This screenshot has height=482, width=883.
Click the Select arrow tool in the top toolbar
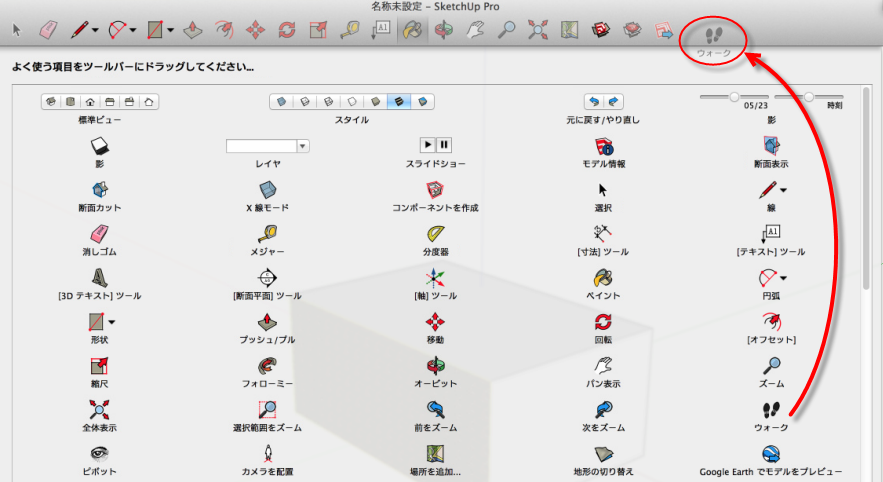[x=17, y=30]
